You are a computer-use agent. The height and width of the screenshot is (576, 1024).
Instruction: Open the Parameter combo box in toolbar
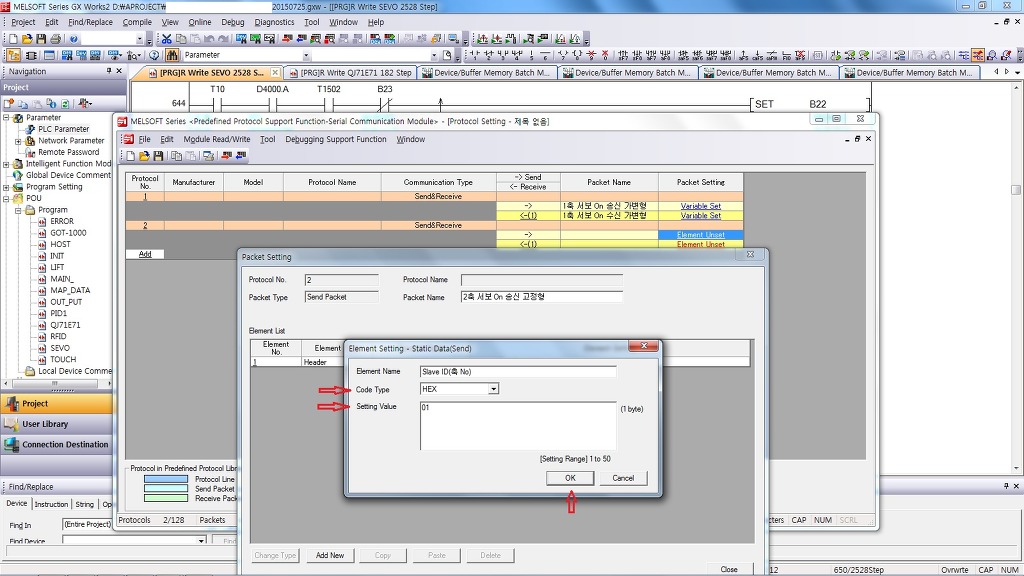[306, 56]
